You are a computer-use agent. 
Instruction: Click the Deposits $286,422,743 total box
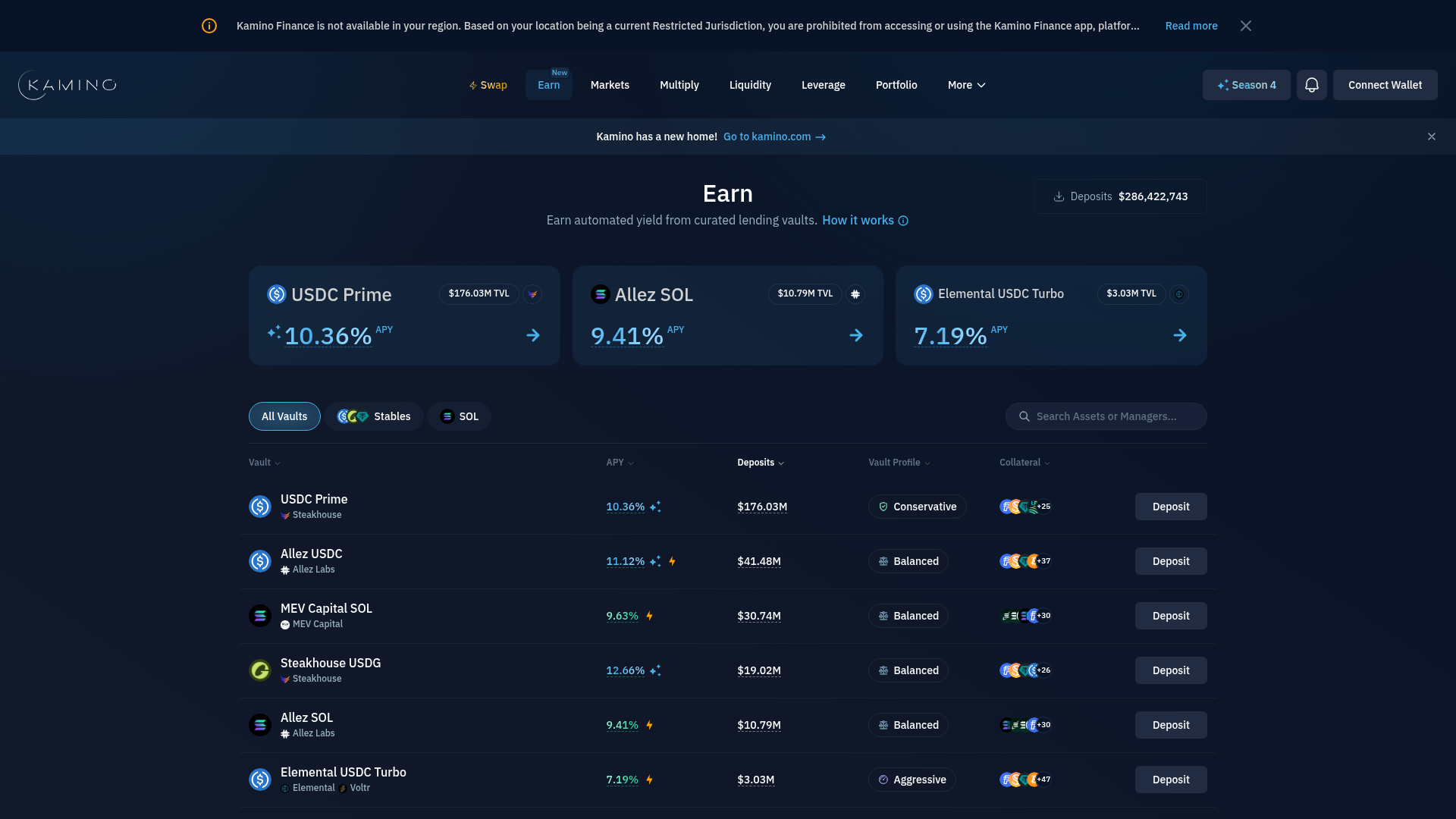[x=1120, y=196]
